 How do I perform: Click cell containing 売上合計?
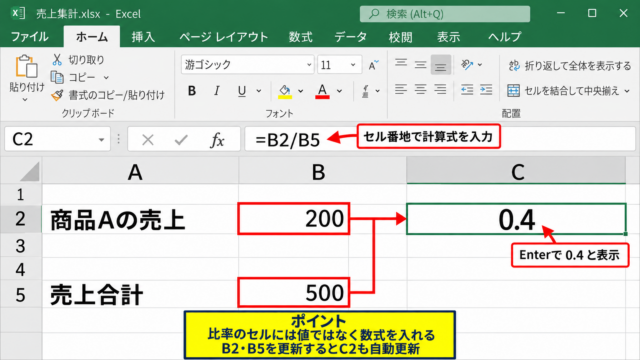[x=140, y=294]
